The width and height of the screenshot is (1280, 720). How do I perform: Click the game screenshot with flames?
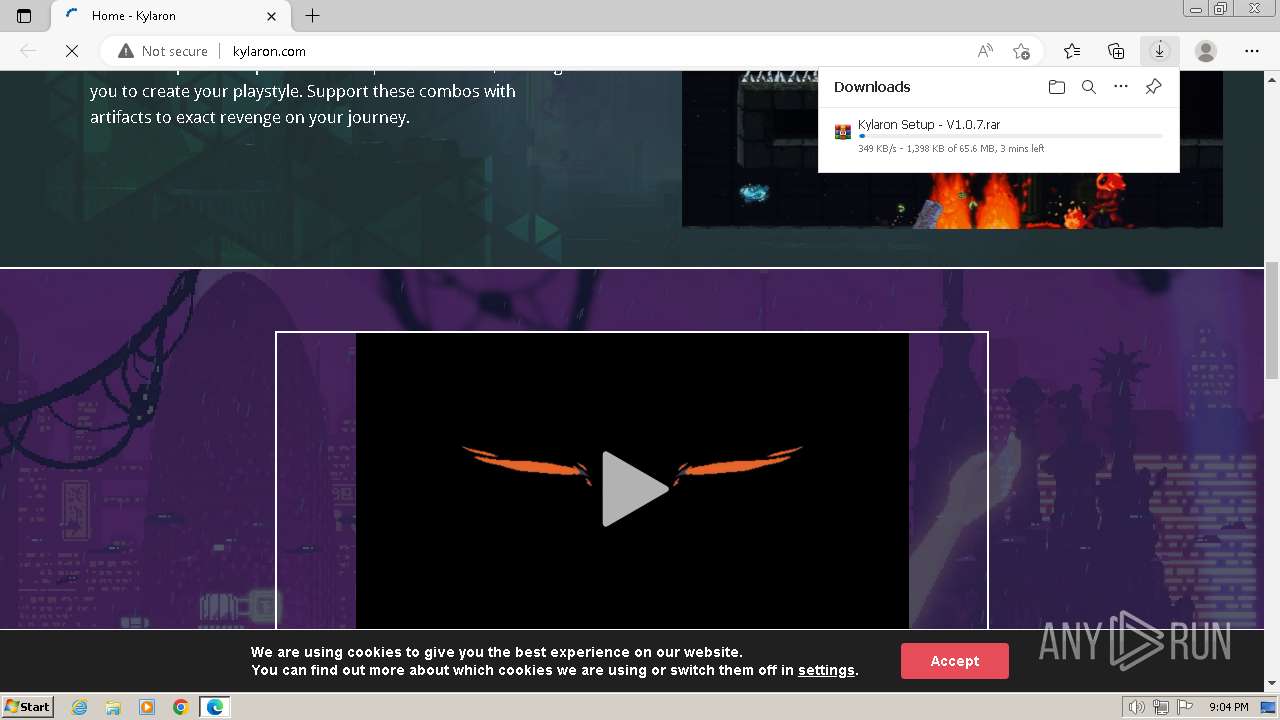[952, 149]
